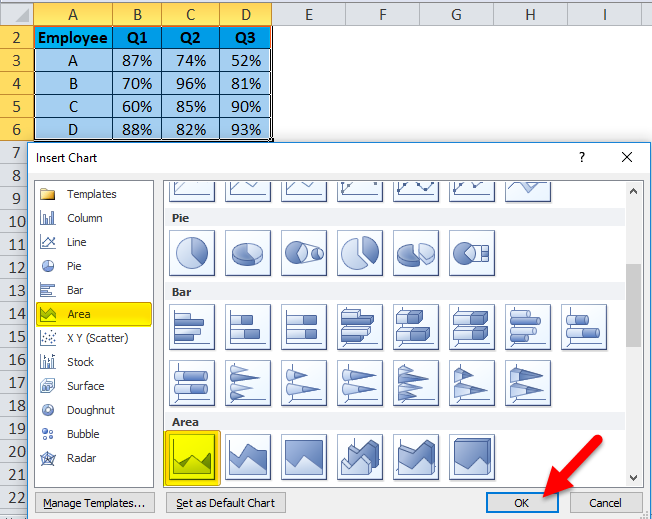Select row header 4
The image size is (652, 519).
tap(17, 84)
